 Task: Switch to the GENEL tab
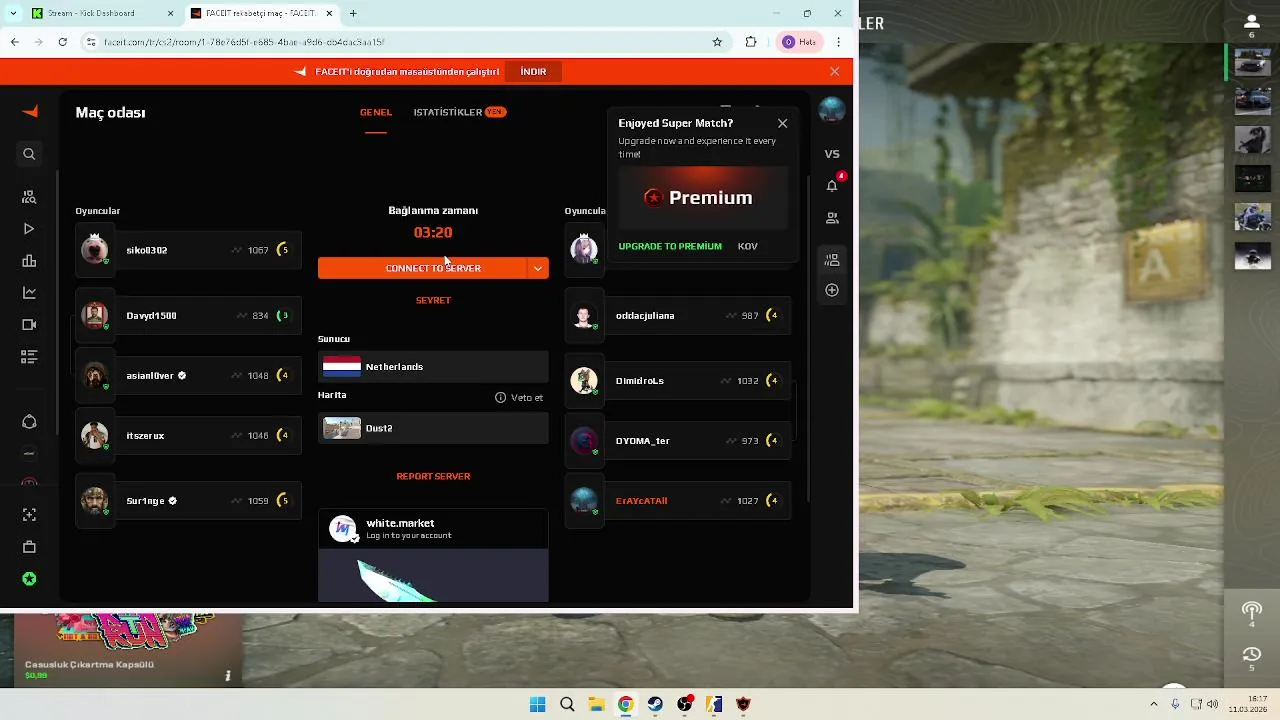pos(376,112)
